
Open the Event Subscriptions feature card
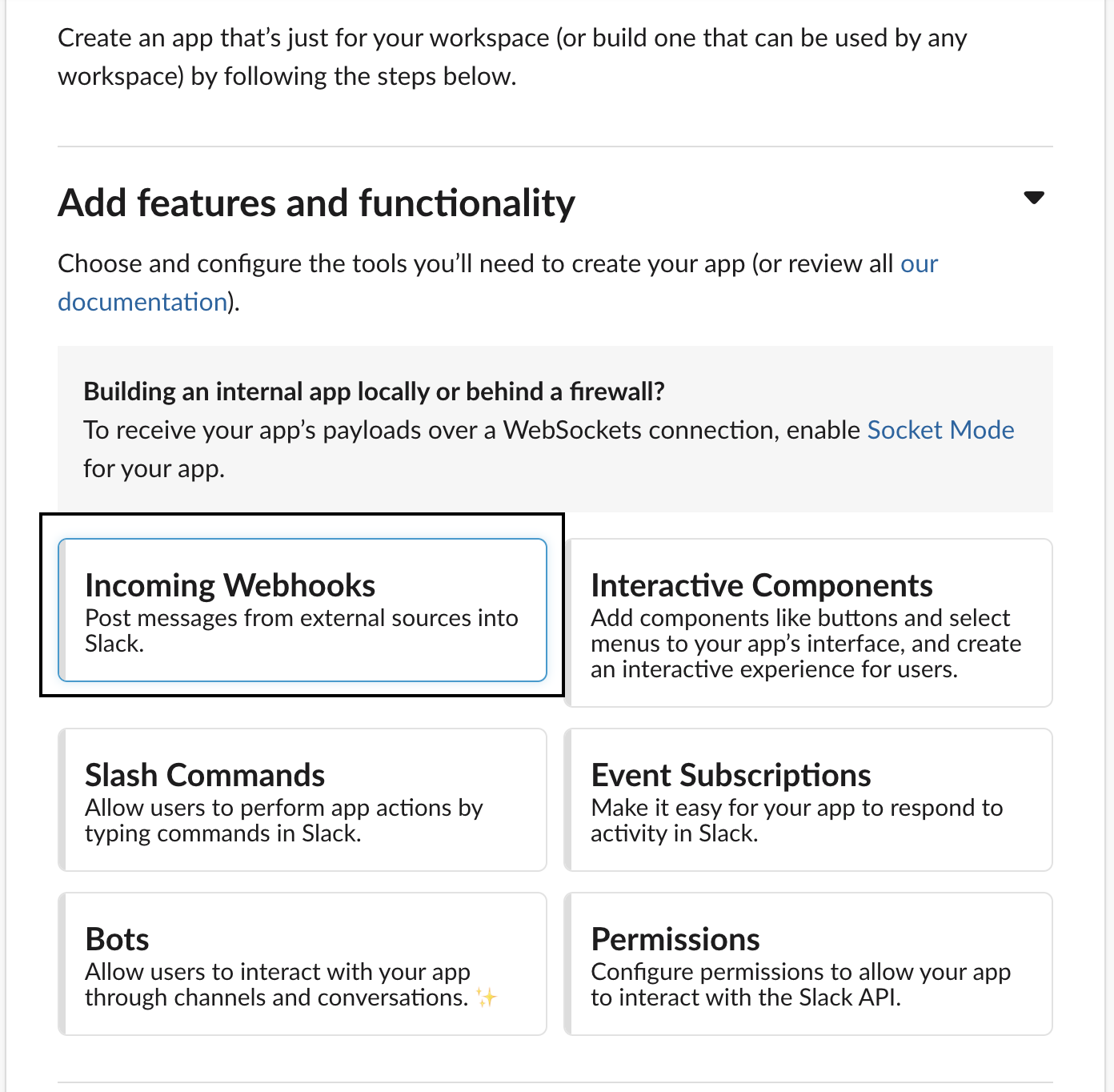808,800
